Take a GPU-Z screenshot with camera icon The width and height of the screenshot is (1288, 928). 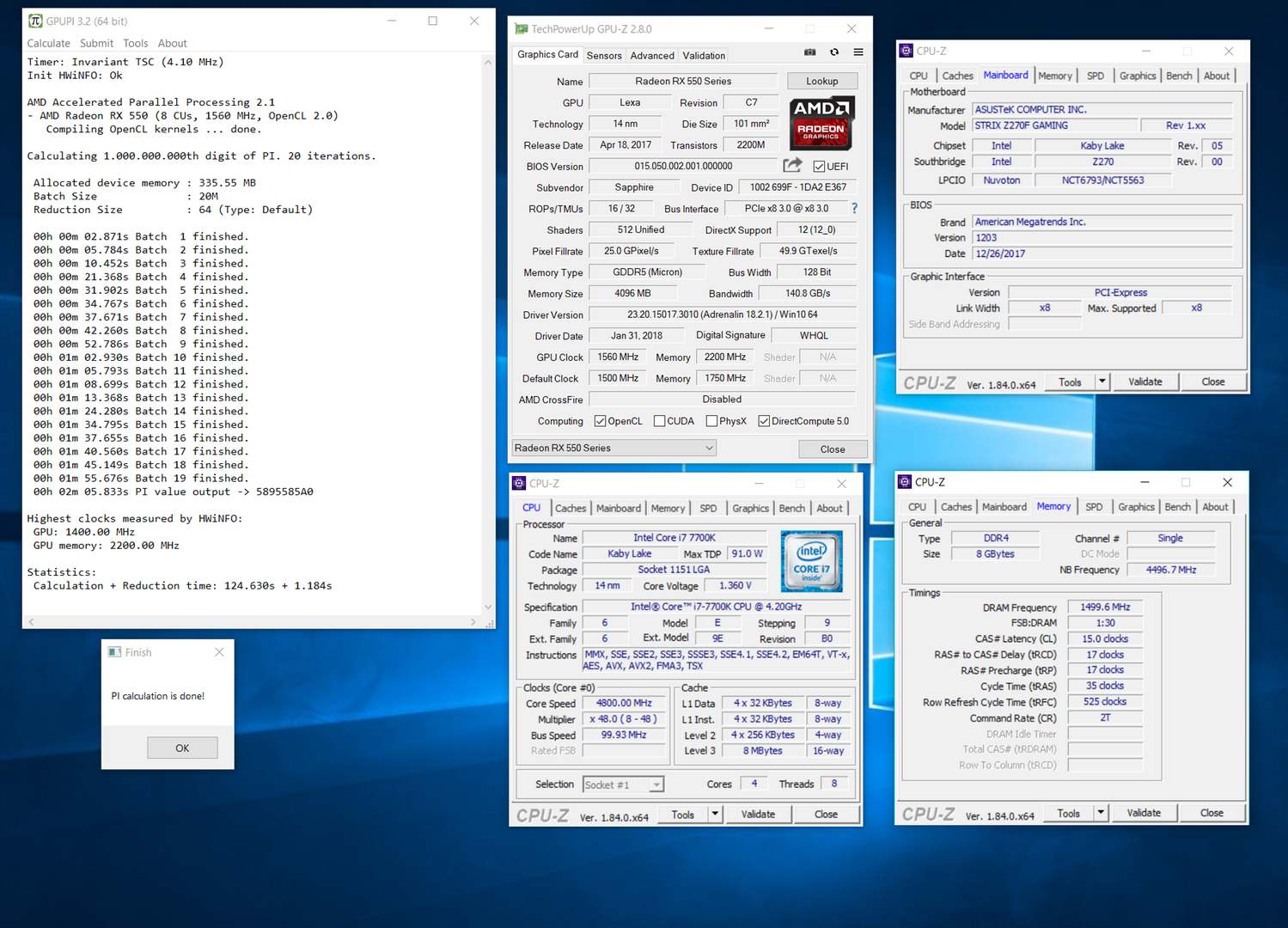click(809, 52)
